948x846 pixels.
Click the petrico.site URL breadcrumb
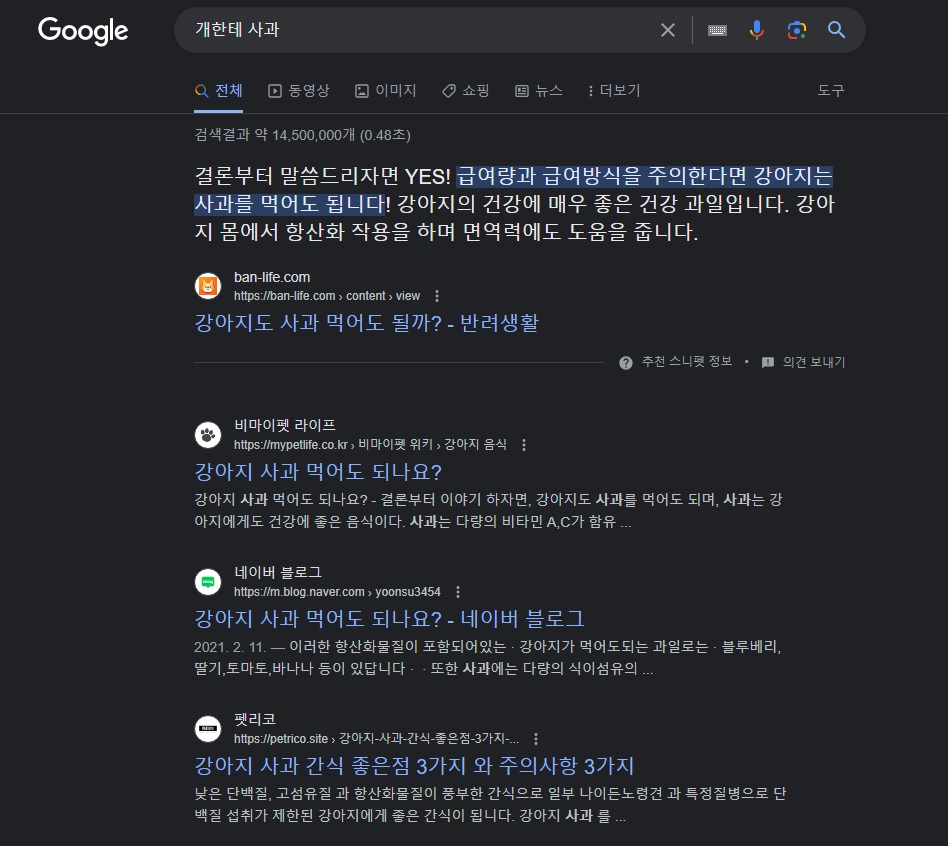click(x=376, y=738)
